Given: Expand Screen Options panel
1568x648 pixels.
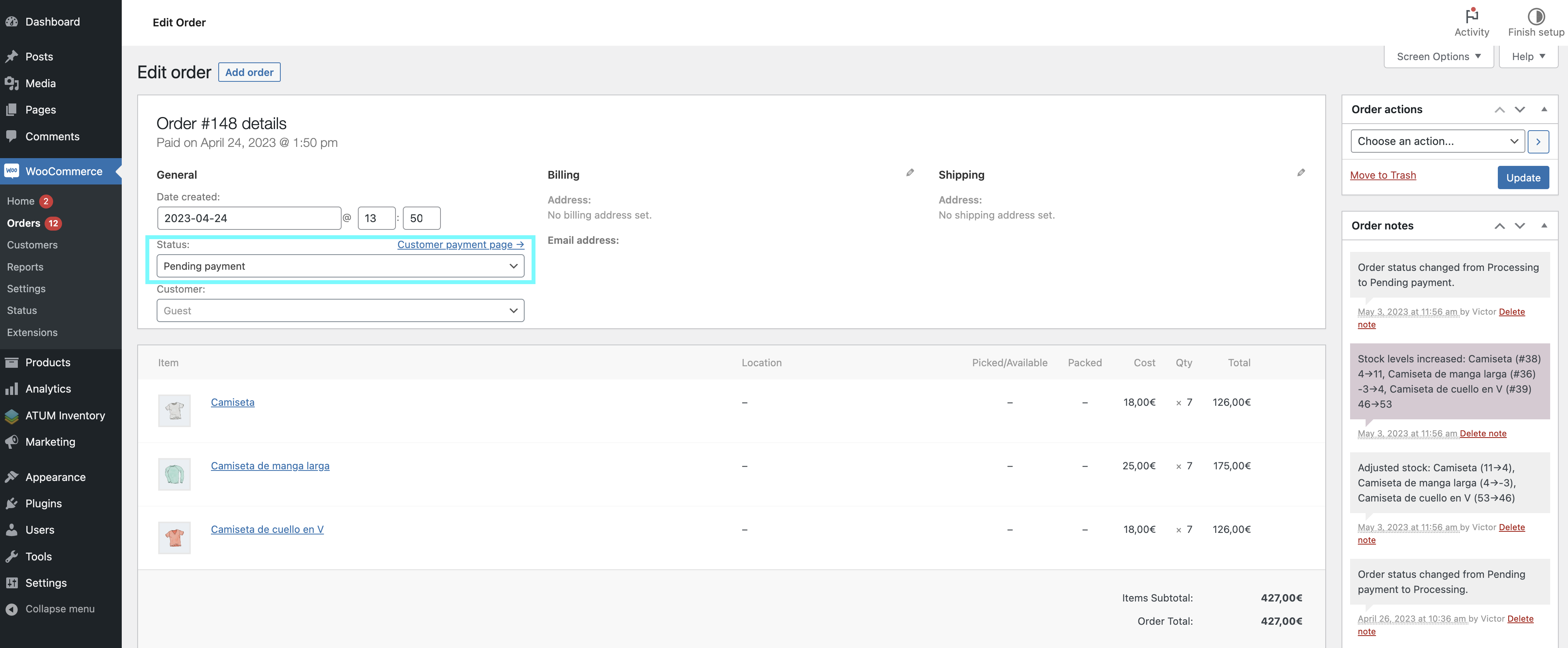Looking at the screenshot, I should [1438, 57].
